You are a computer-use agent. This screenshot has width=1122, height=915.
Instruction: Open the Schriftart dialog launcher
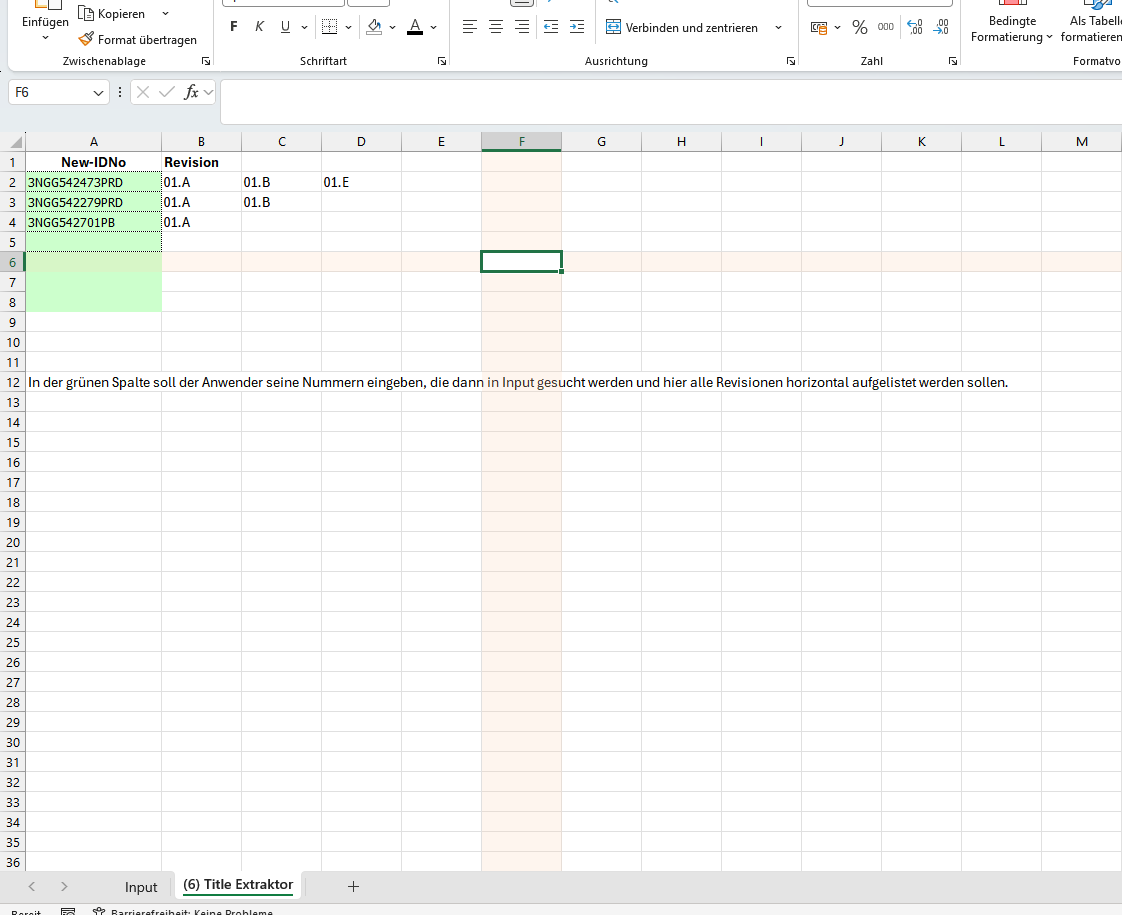[x=442, y=62]
